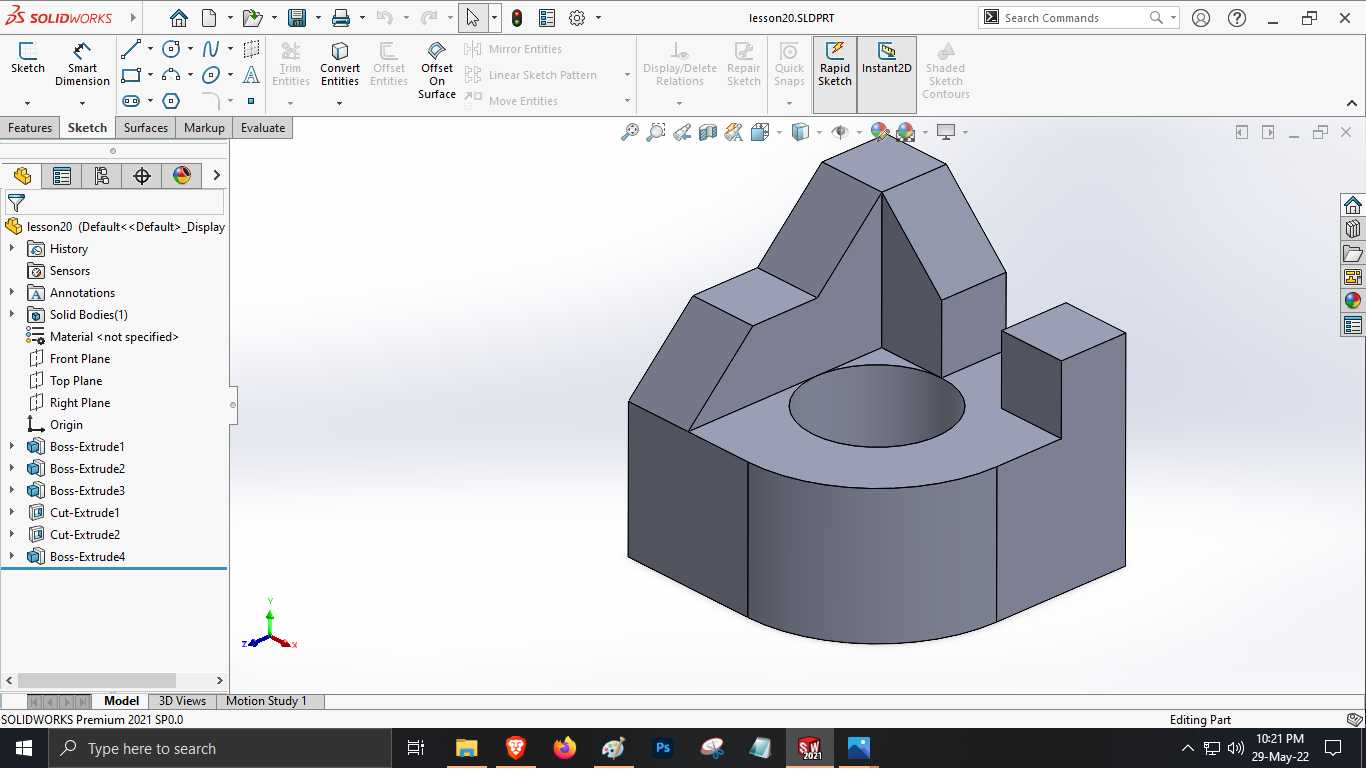Select Material <not specified> item
This screenshot has height=780, width=1366.
click(114, 337)
